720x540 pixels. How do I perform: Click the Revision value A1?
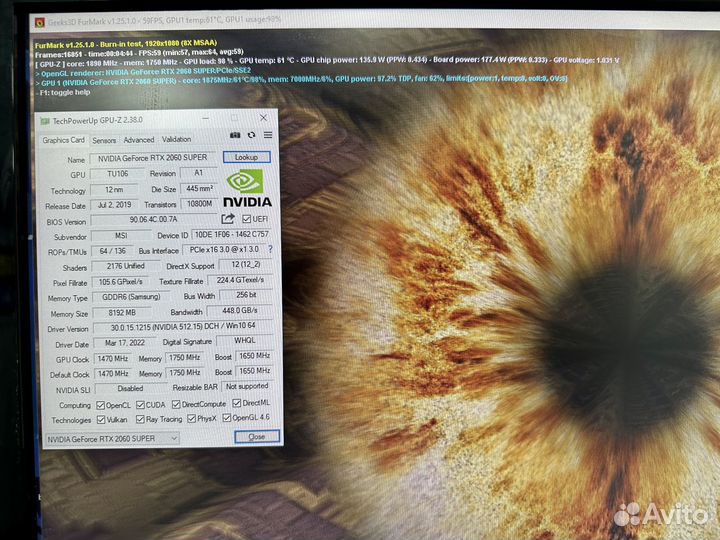pyautogui.click(x=198, y=173)
